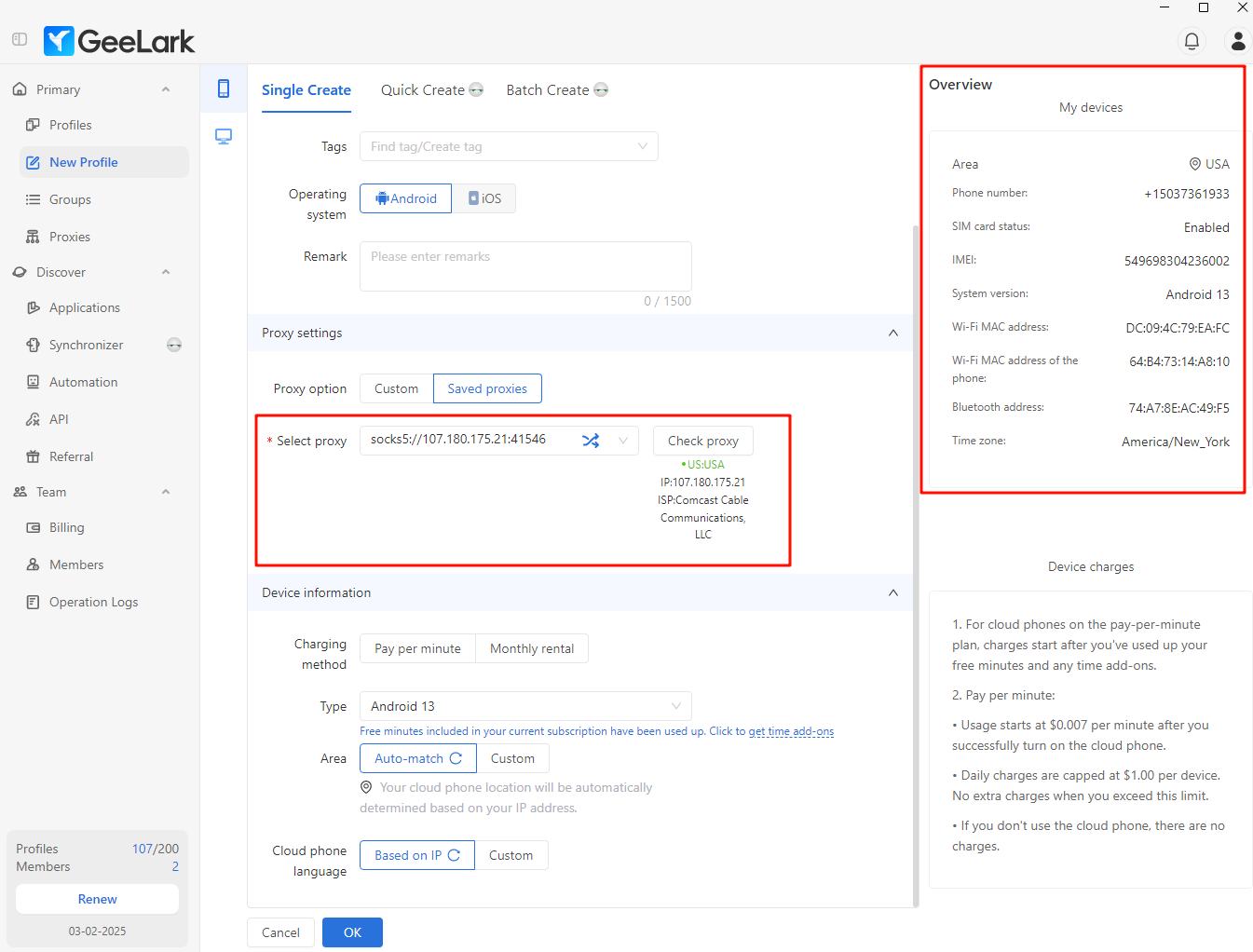Collapse the Team sidebar section
1253x952 pixels.
166,492
